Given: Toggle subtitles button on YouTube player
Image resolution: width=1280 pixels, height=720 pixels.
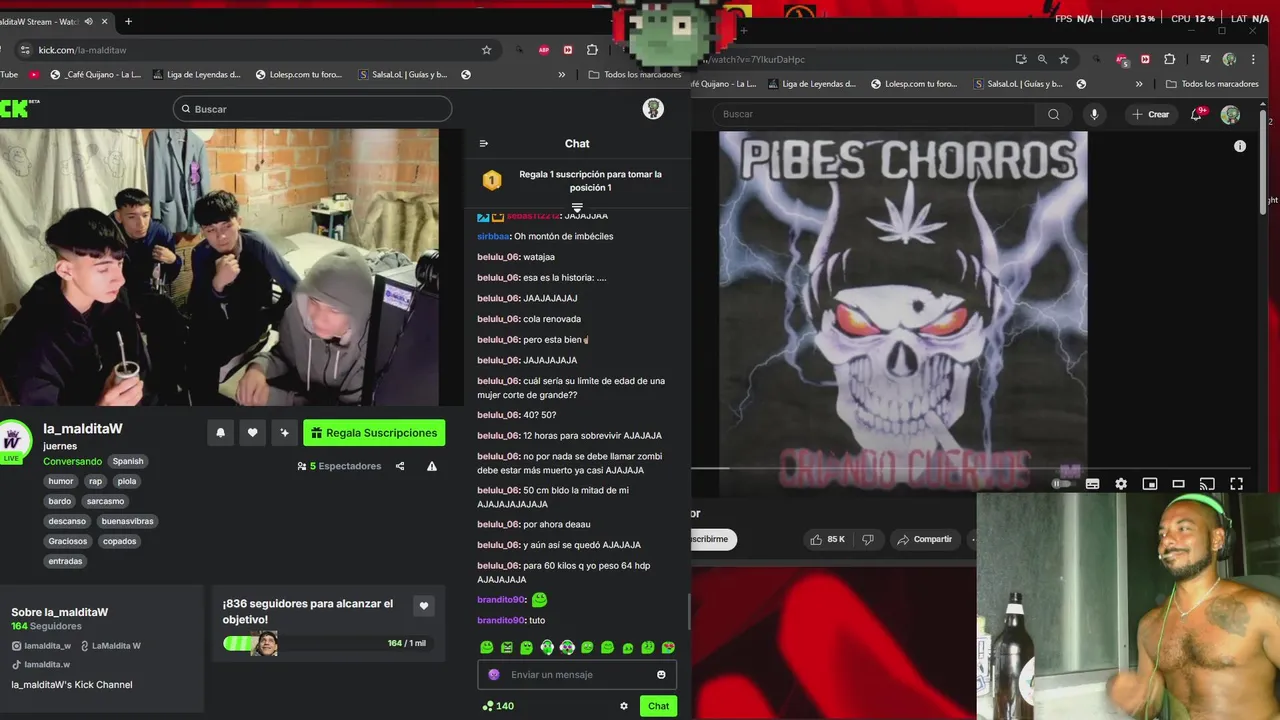Looking at the screenshot, I should [1092, 484].
